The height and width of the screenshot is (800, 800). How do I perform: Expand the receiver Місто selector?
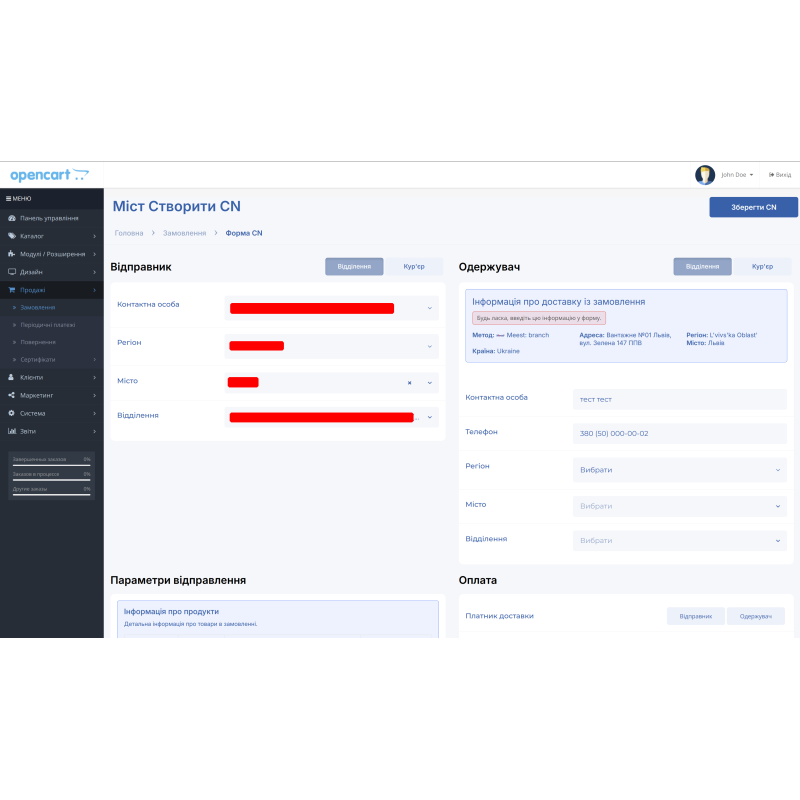coord(678,506)
